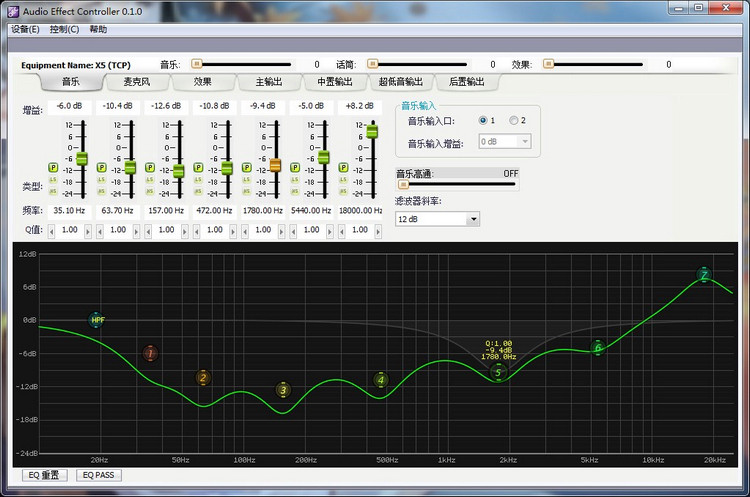Viewport: 750px width, 497px height.
Task: Click EQ node 3 on the graph
Action: coord(283,390)
